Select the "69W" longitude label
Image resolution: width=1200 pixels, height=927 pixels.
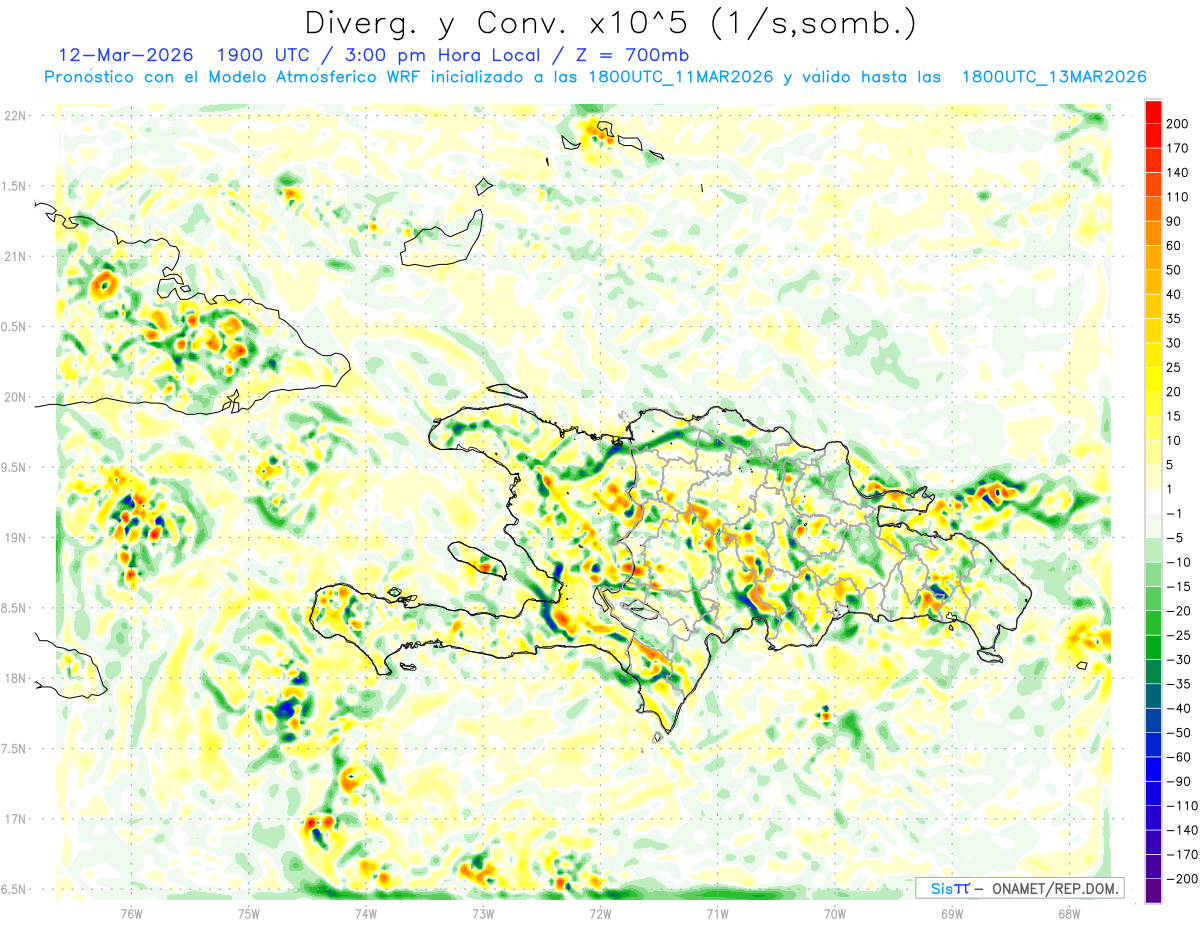point(952,912)
